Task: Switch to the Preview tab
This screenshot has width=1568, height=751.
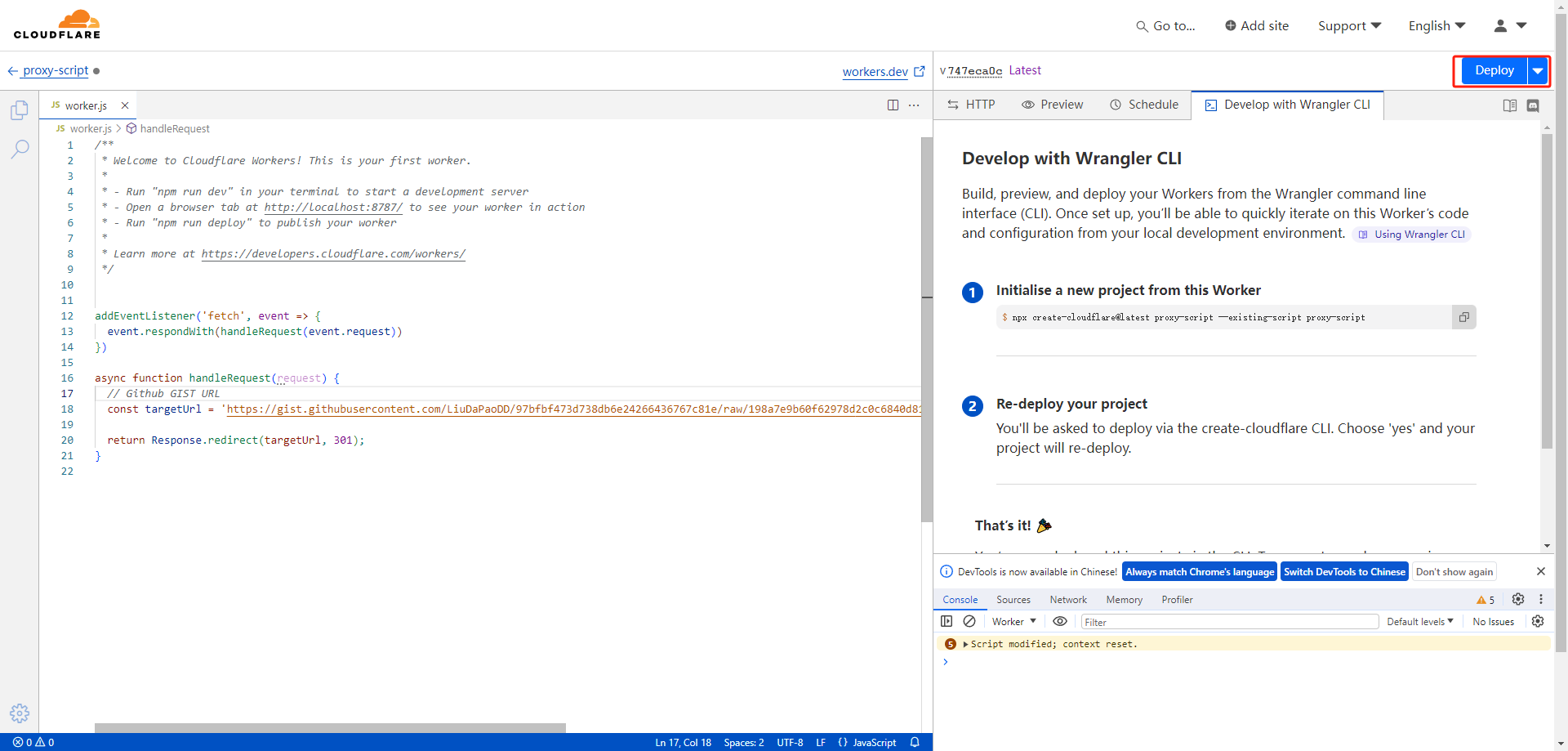Action: pyautogui.click(x=1052, y=105)
